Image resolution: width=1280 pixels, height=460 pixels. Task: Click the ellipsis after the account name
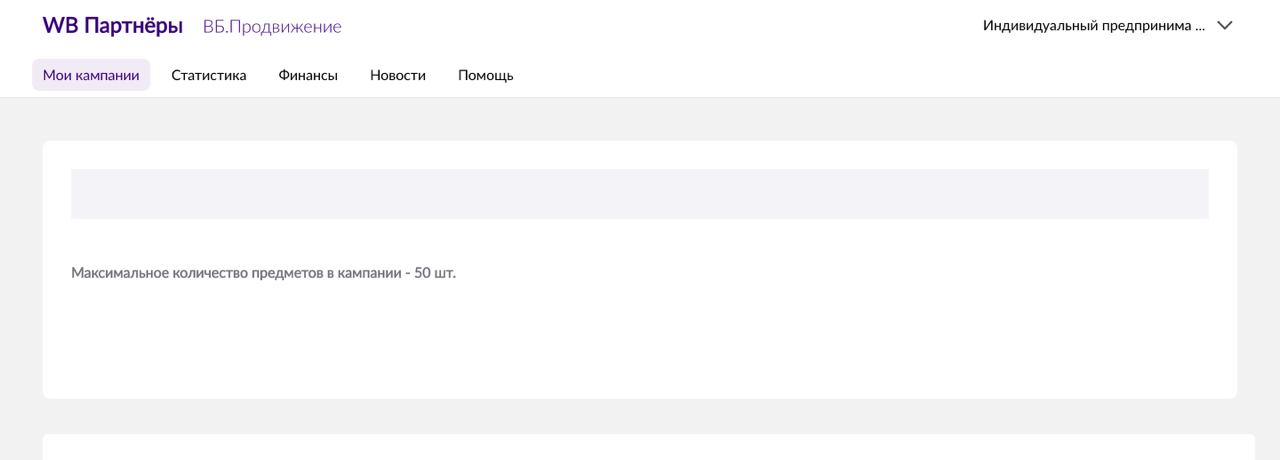coord(1200,27)
